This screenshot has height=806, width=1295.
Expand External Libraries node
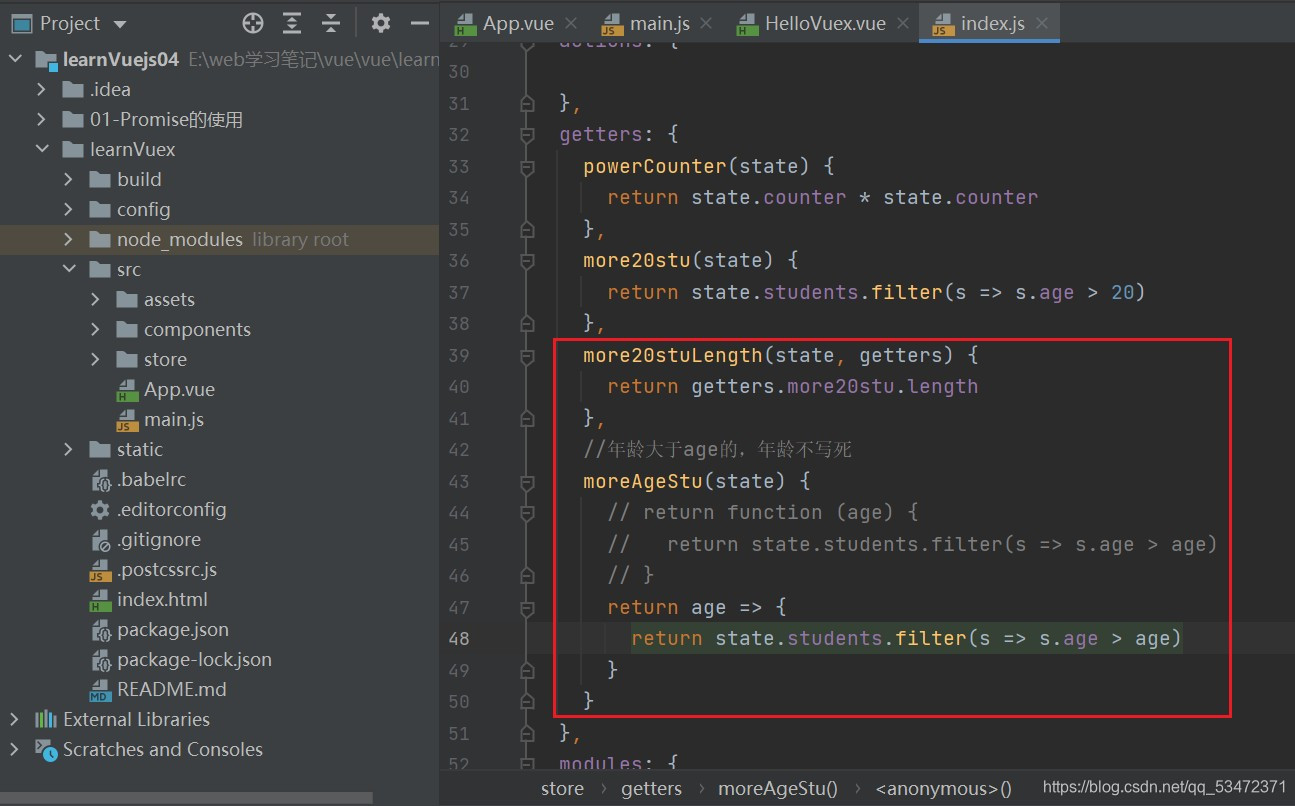click(x=15, y=719)
